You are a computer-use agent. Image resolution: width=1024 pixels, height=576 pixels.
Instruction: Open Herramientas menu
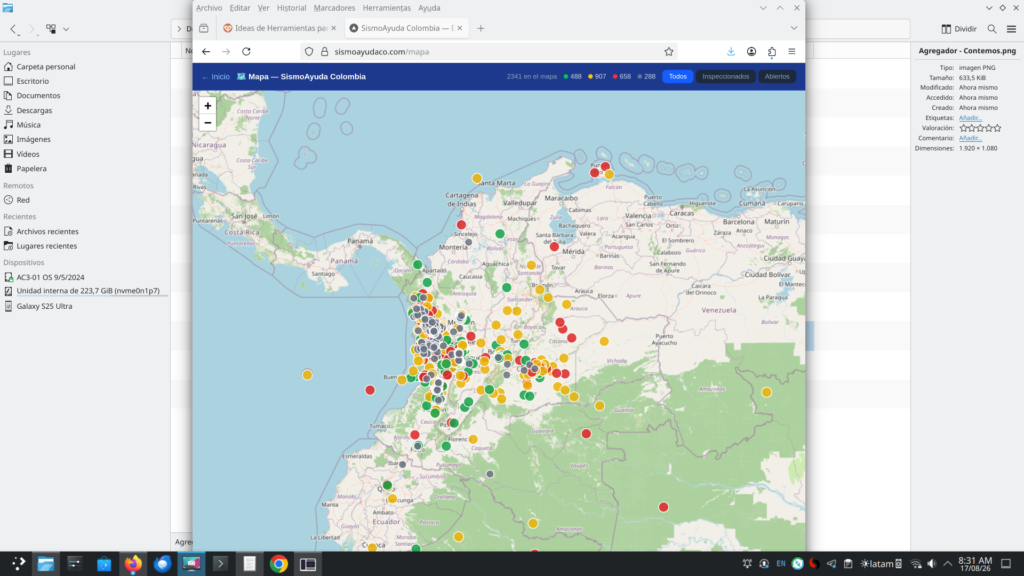pyautogui.click(x=387, y=8)
